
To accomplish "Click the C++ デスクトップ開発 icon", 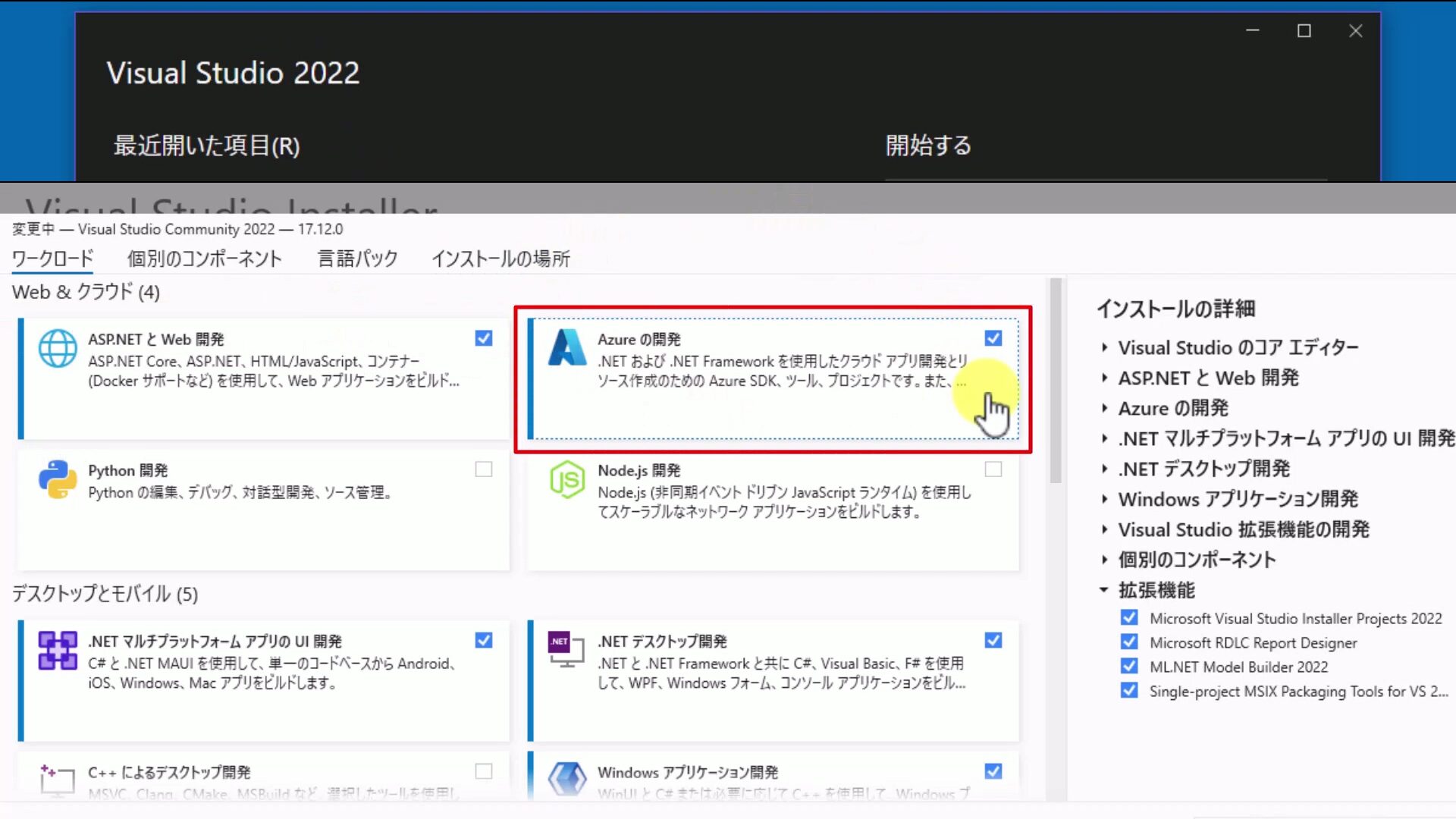I will tap(58, 780).
